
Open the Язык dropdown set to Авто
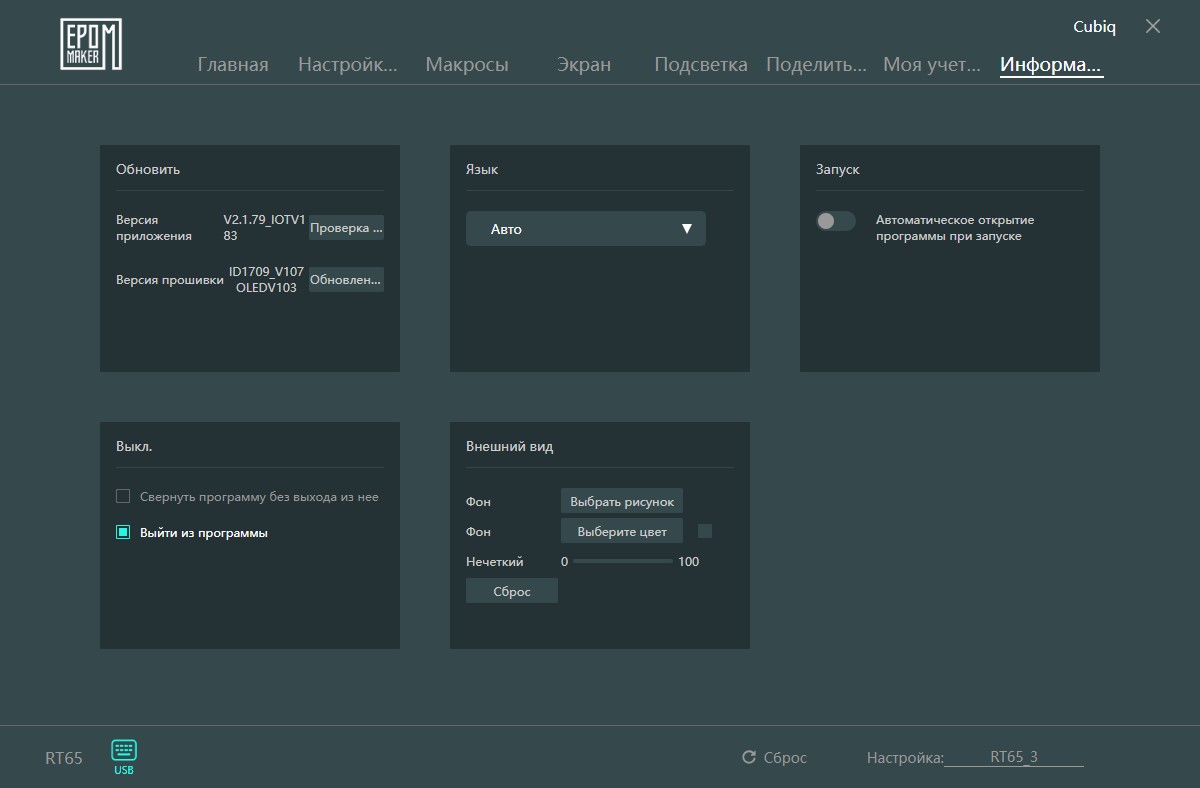(x=586, y=229)
